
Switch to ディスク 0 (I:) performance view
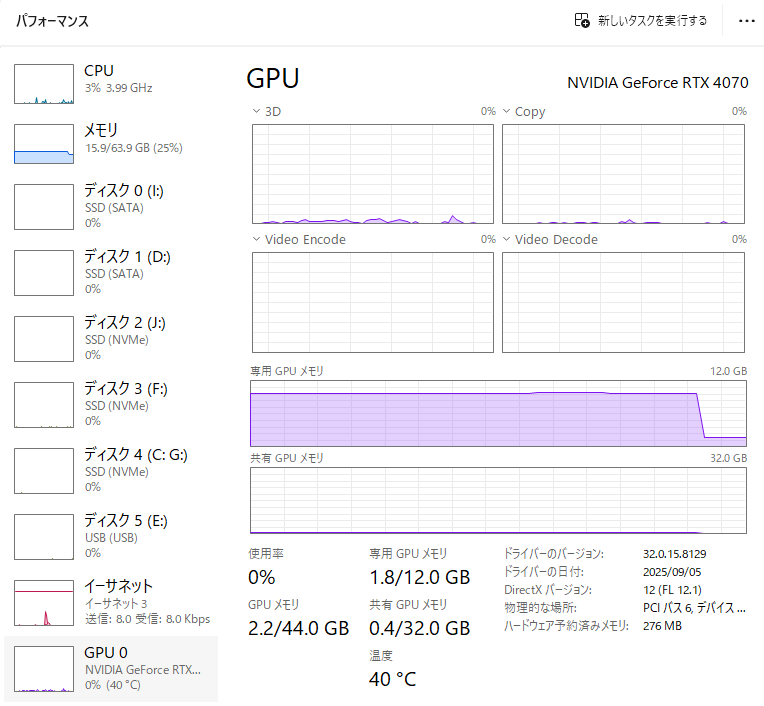[110, 206]
